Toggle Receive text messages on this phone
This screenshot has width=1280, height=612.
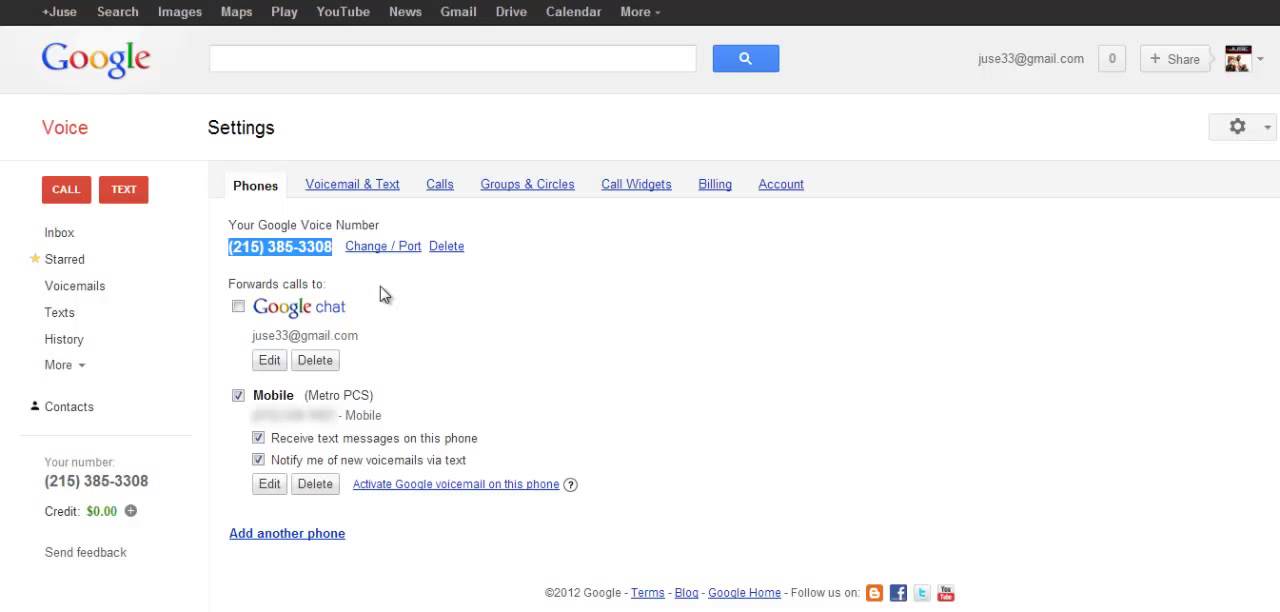point(258,438)
